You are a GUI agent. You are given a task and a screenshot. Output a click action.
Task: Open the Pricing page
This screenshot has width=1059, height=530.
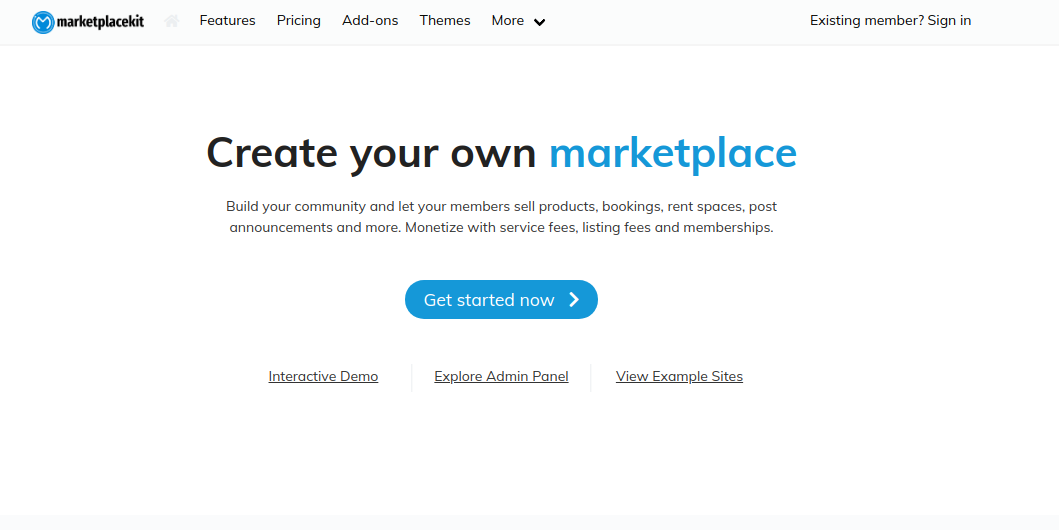point(299,21)
